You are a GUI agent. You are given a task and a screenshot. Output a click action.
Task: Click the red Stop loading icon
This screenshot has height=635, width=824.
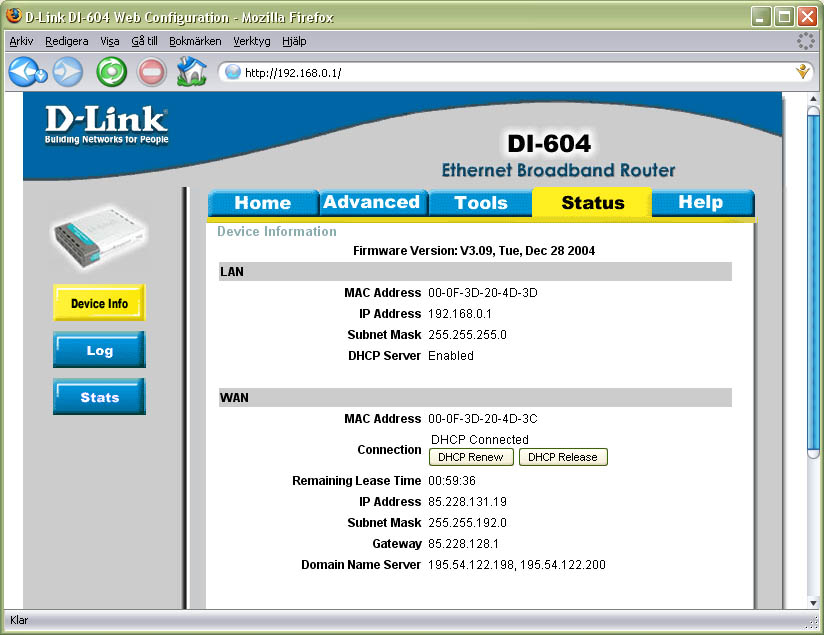[151, 72]
